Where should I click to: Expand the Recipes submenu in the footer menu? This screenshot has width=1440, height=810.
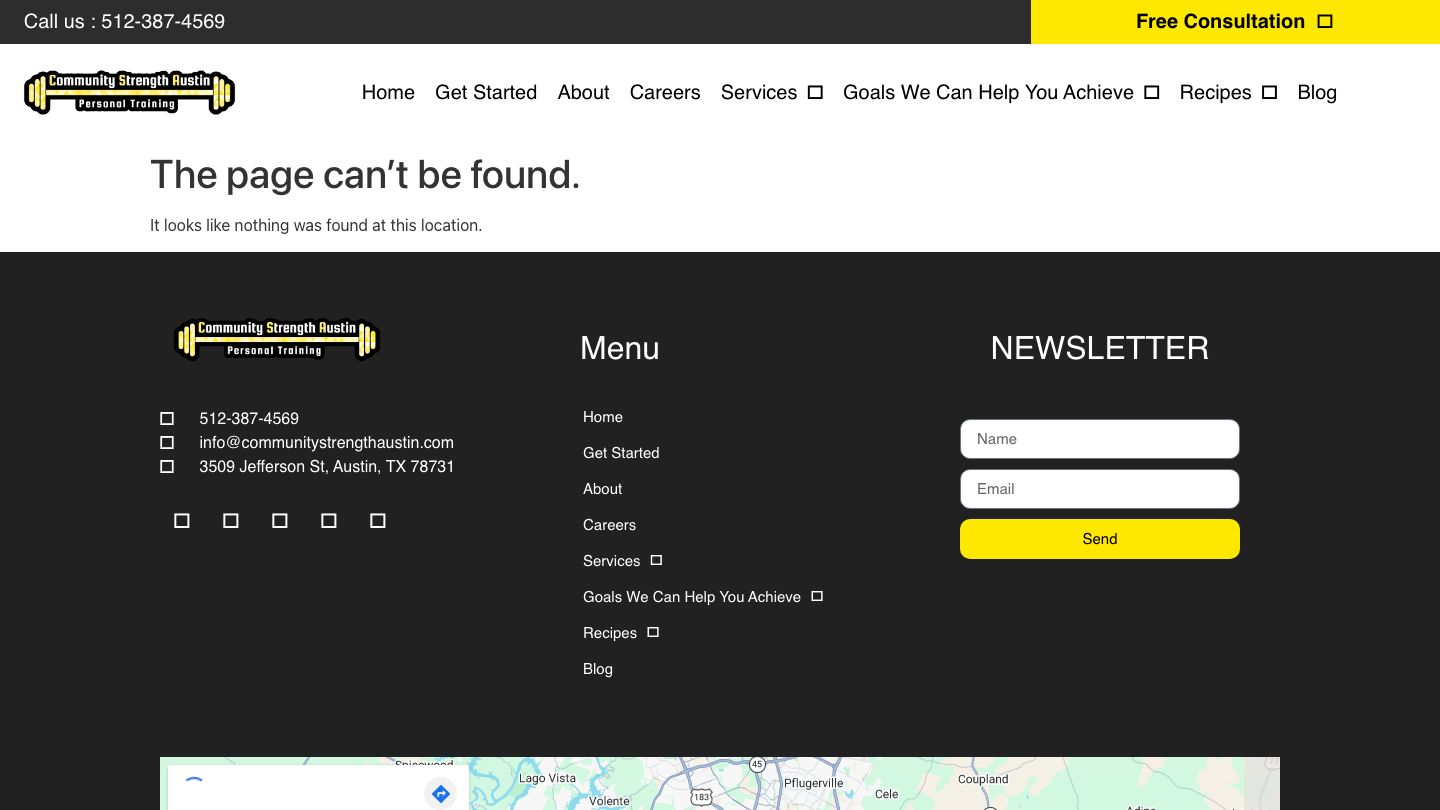point(653,632)
